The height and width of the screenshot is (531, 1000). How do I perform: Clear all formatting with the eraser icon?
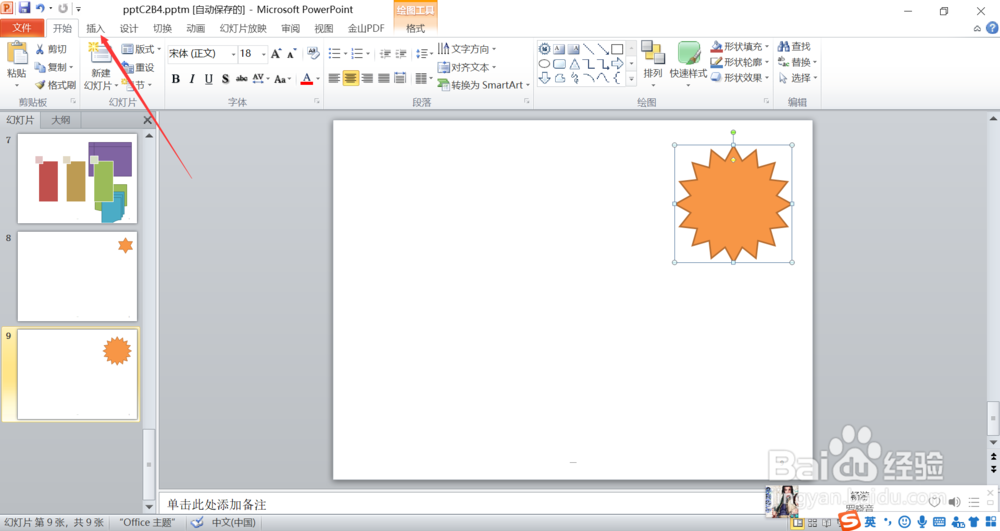(312, 54)
